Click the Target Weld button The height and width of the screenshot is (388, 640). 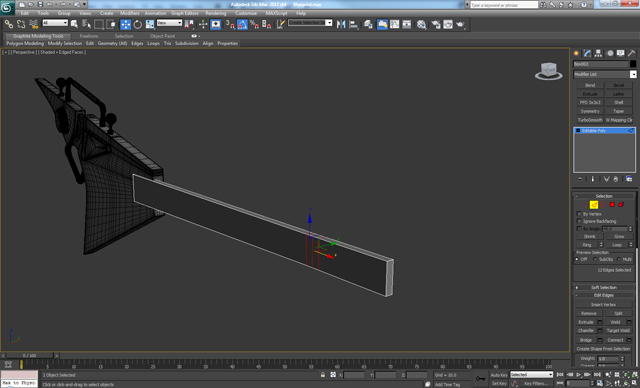pos(618,330)
